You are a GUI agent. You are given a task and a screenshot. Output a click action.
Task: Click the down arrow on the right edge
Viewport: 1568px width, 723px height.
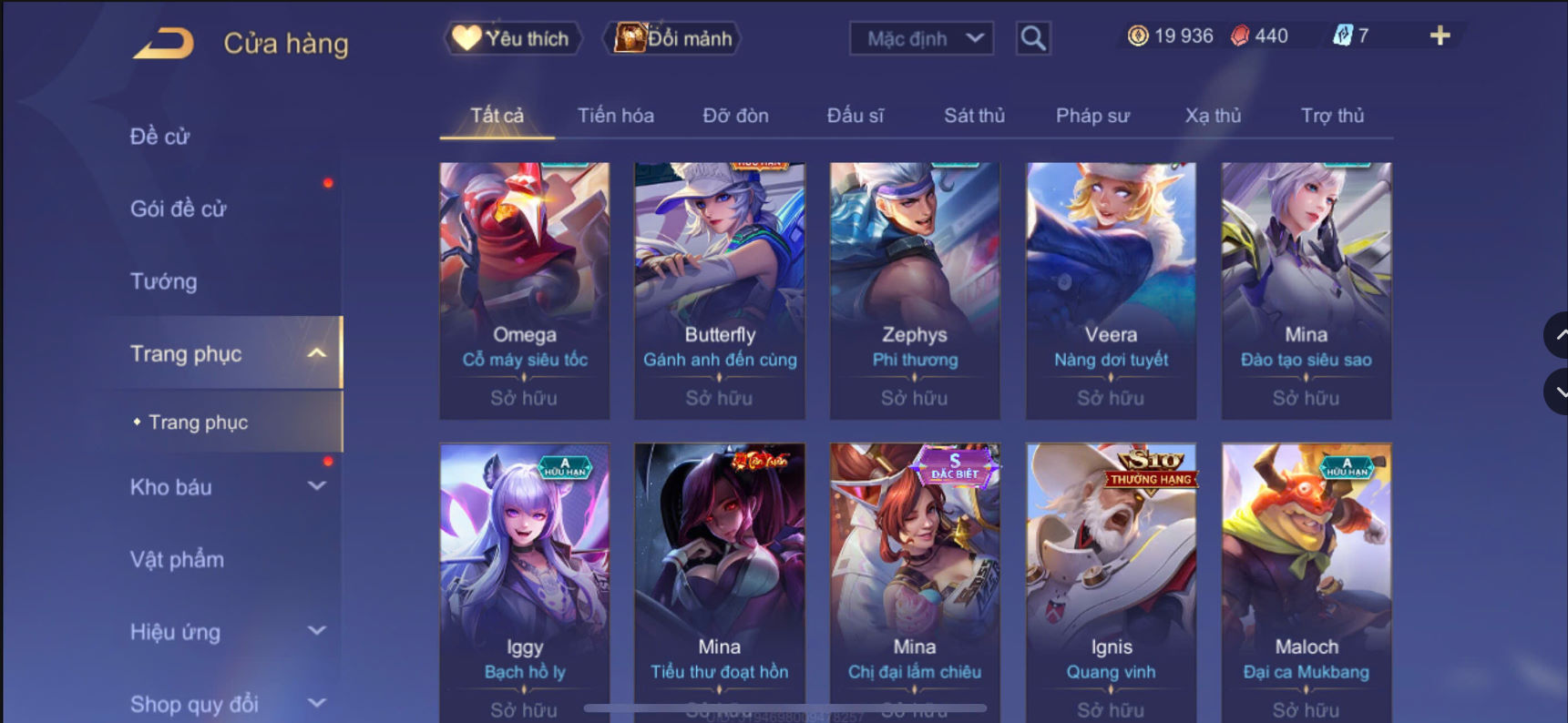[1557, 392]
